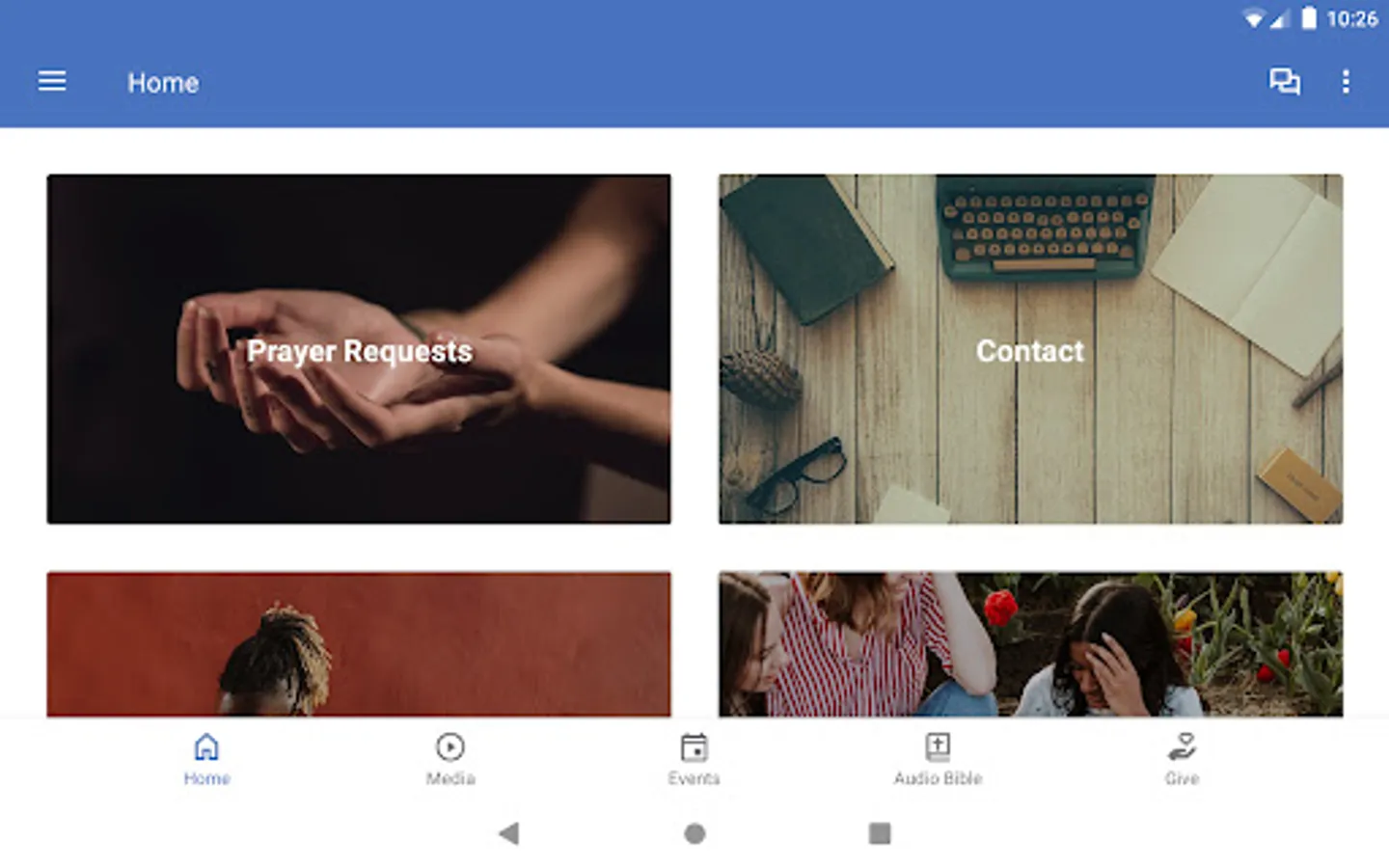Tap the Android back button
The width and height of the screenshot is (1389, 868).
coord(509,833)
